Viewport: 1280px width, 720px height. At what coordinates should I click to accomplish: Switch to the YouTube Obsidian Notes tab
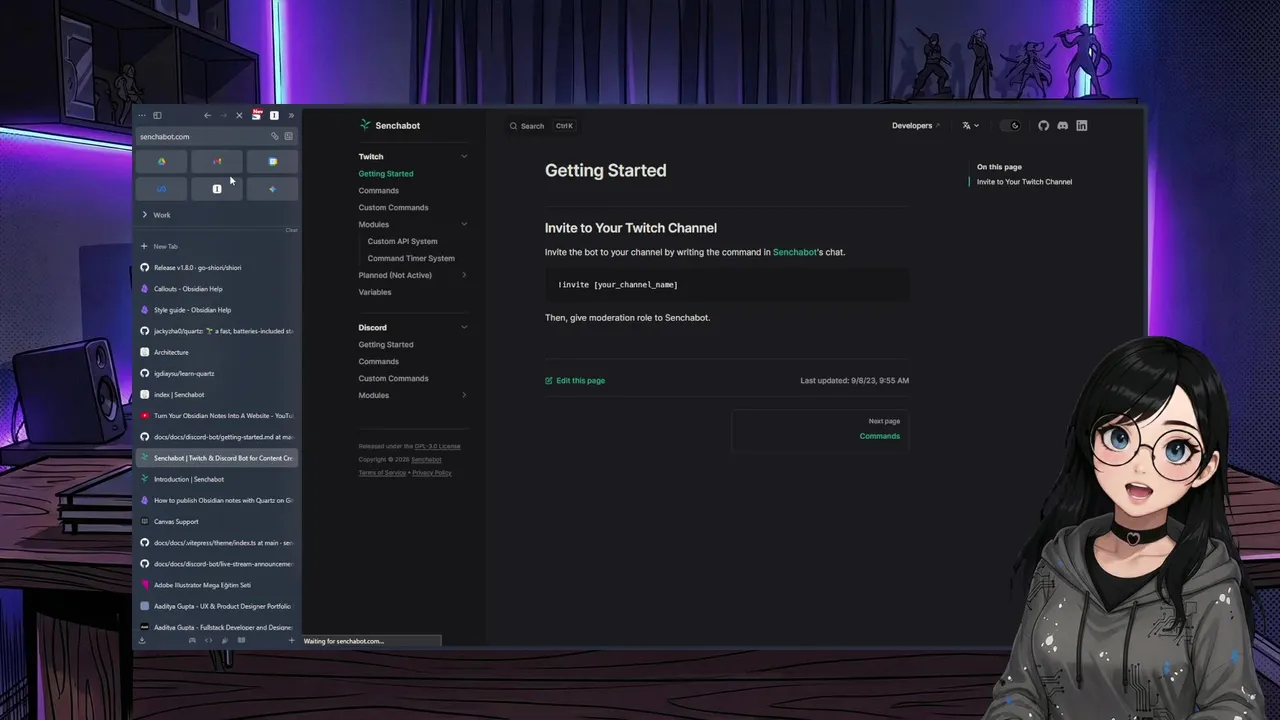pos(217,415)
